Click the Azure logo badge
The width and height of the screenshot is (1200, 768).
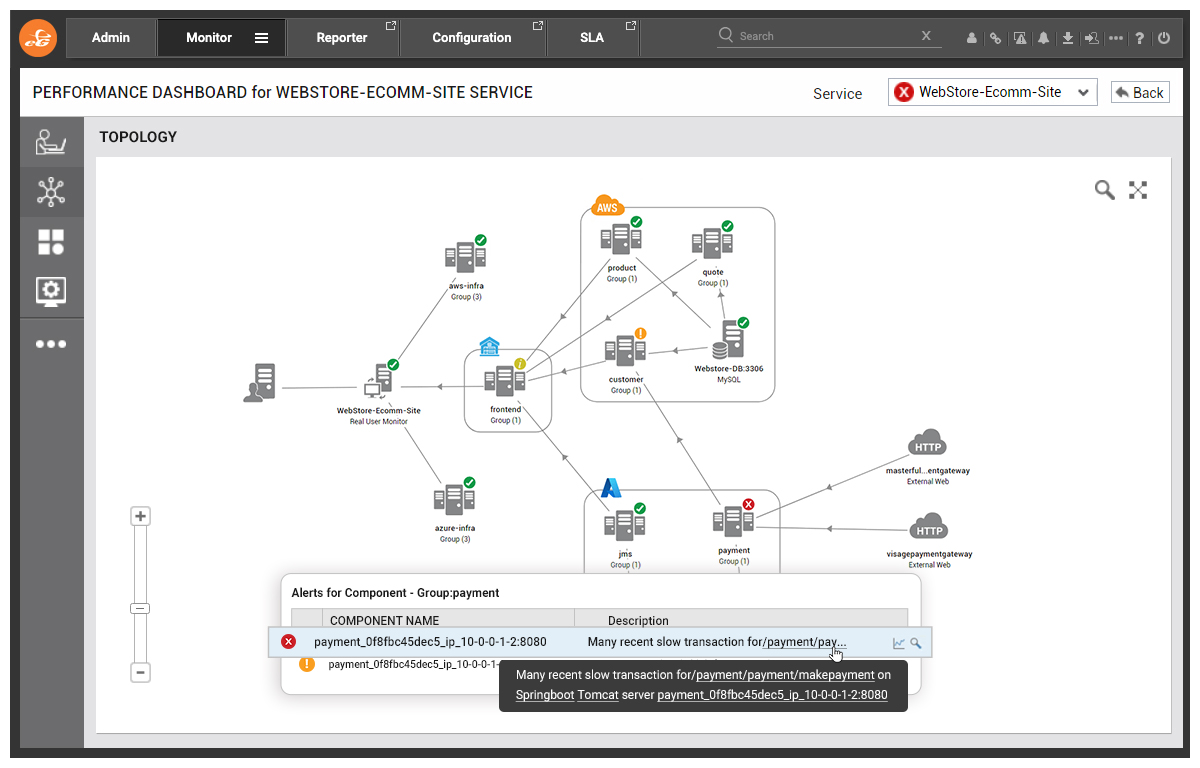point(611,488)
